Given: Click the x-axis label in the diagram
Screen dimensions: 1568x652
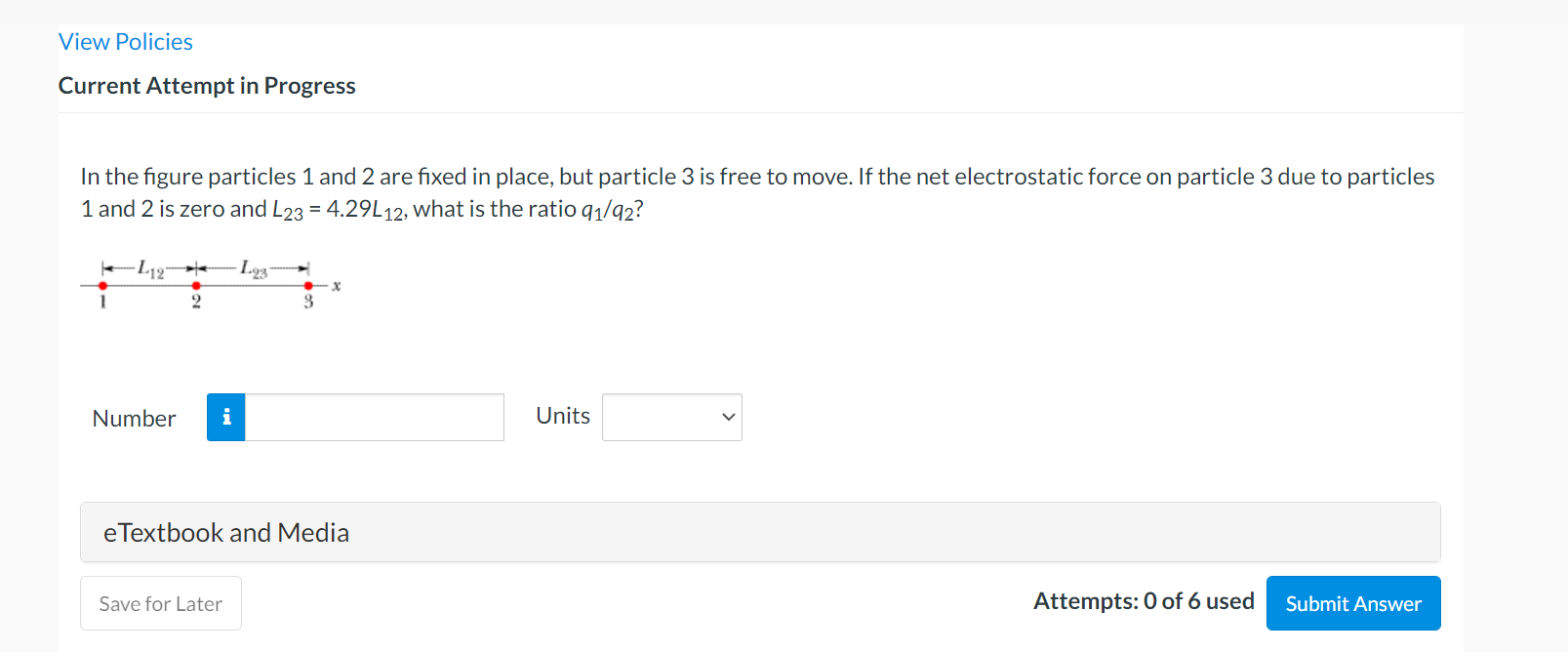Looking at the screenshot, I should tap(336, 285).
